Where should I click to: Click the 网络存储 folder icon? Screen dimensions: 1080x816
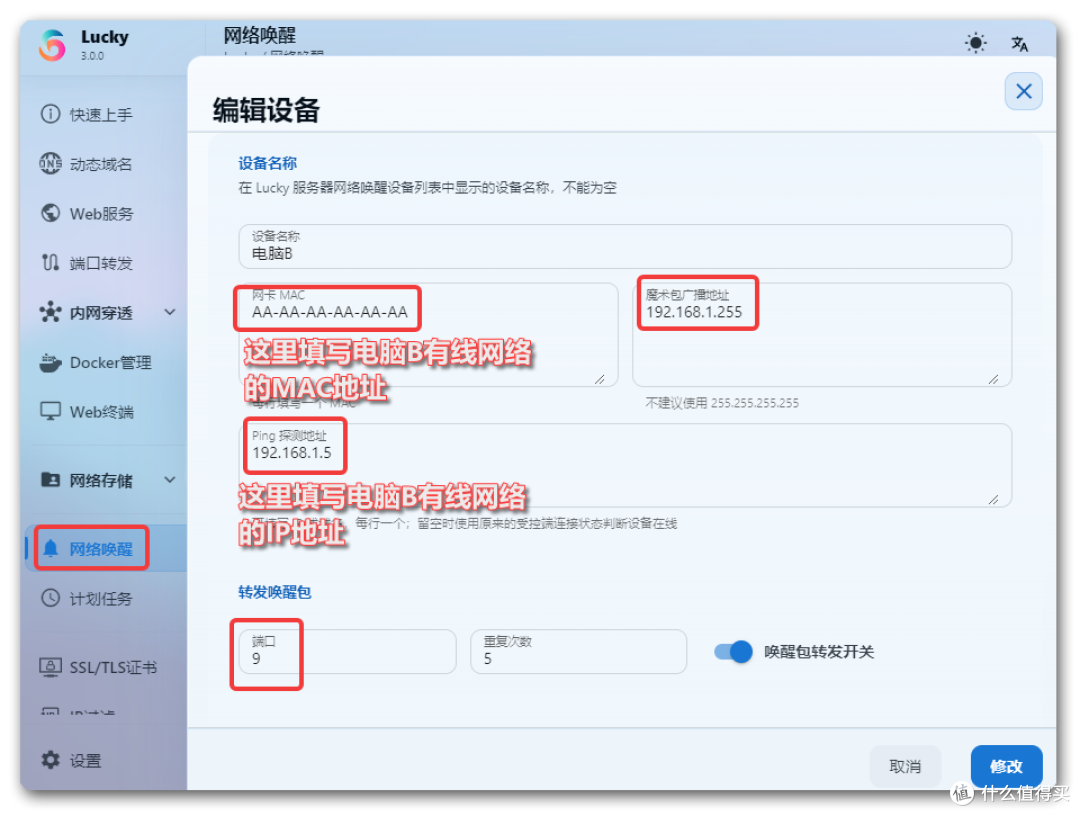[x=50, y=479]
